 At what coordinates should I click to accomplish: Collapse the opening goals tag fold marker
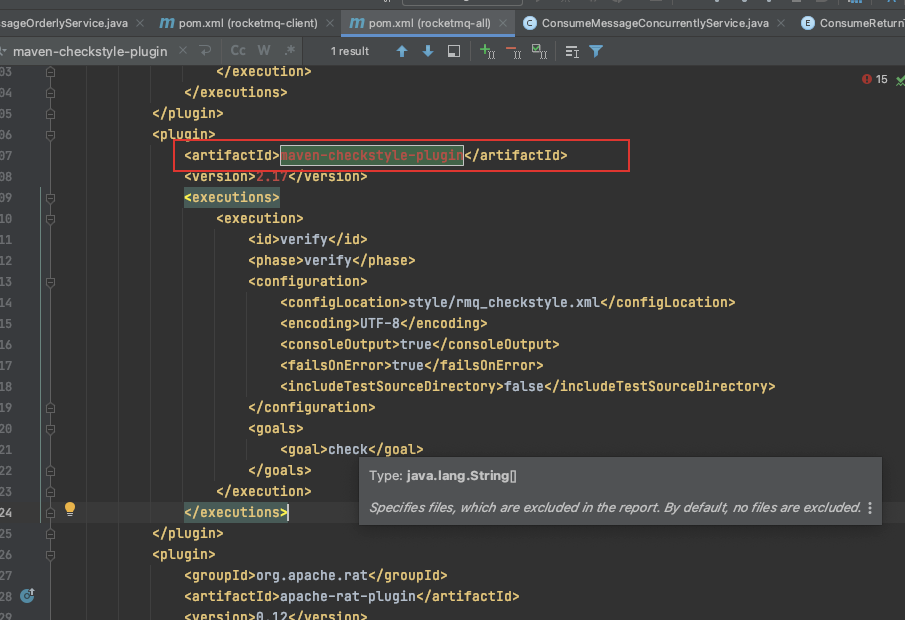[50, 429]
